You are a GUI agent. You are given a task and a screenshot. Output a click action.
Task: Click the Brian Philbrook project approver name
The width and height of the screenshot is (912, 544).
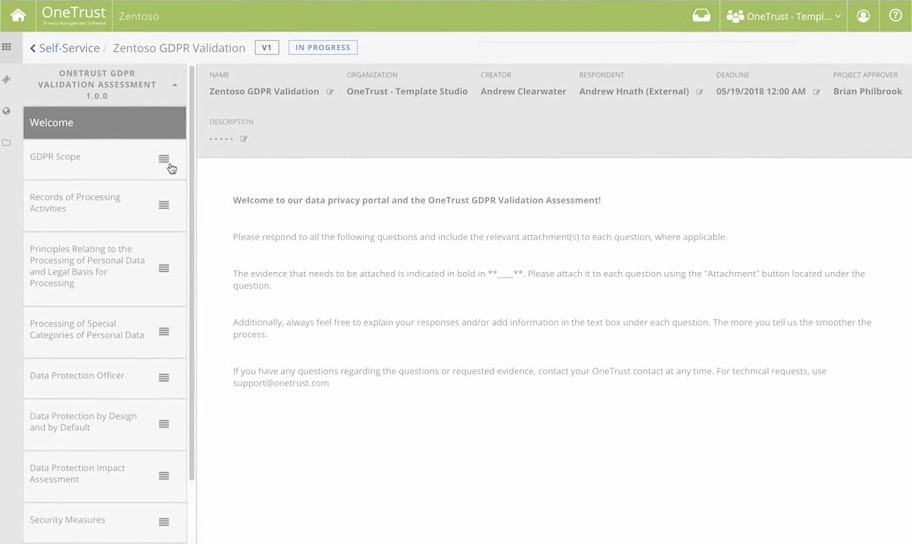867,91
